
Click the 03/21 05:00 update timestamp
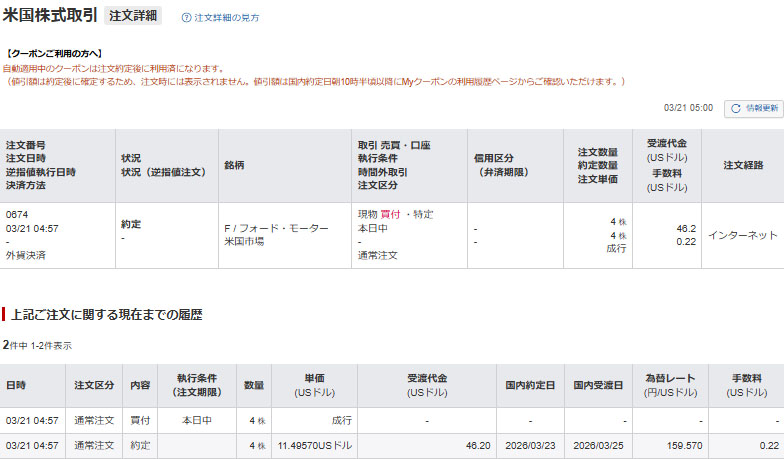(688, 108)
